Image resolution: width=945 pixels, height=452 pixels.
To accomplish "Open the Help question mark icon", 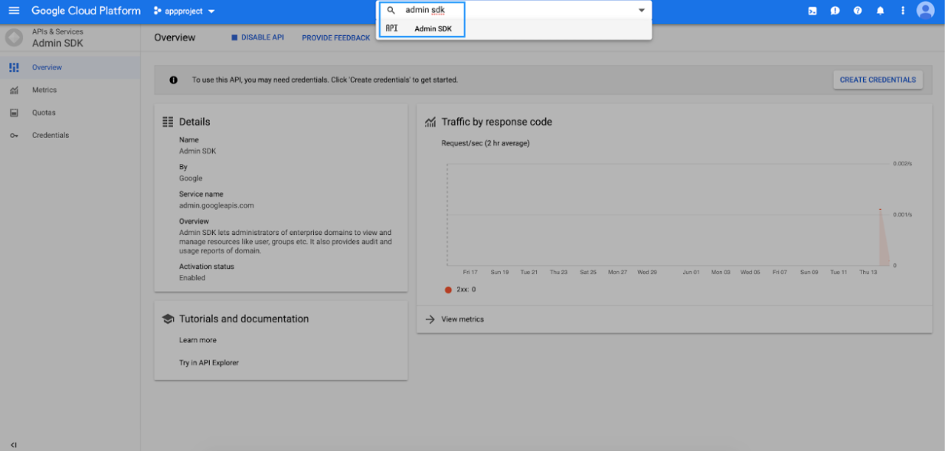I will coord(857,11).
